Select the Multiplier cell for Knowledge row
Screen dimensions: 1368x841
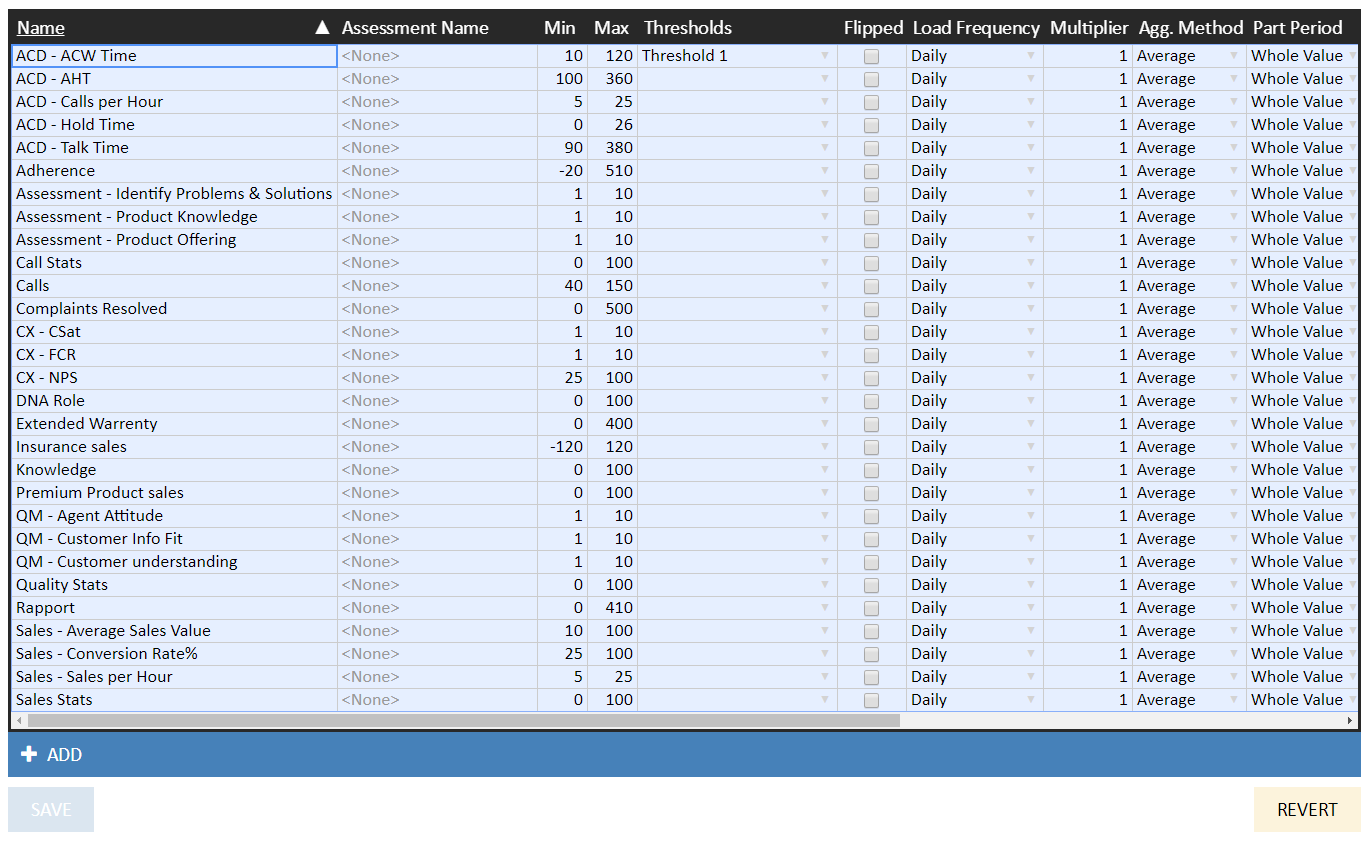(1088, 470)
